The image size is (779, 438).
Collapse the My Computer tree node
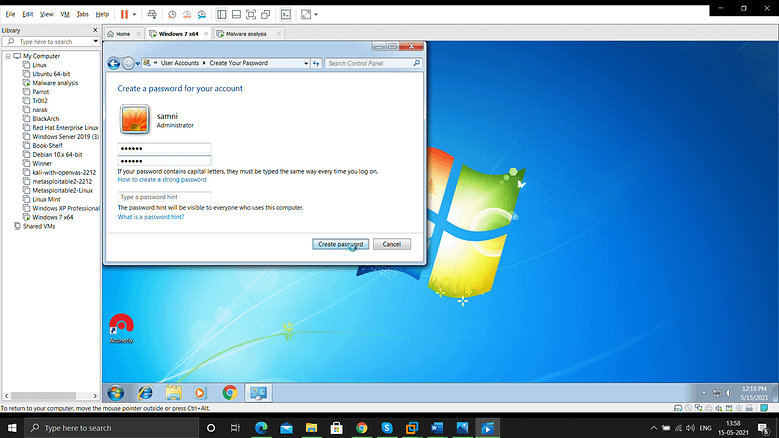pos(8,56)
